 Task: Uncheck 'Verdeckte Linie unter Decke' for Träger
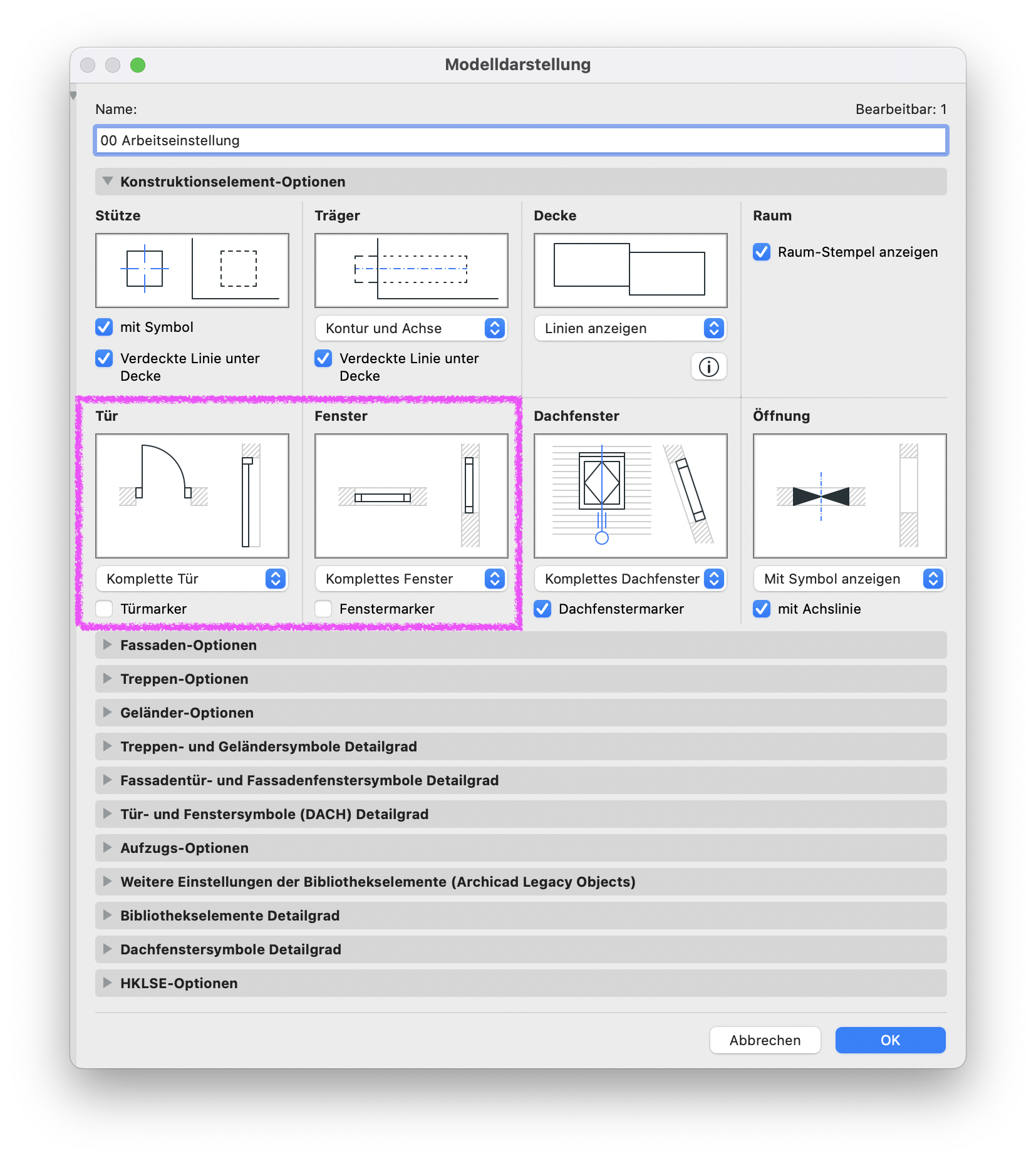click(323, 358)
